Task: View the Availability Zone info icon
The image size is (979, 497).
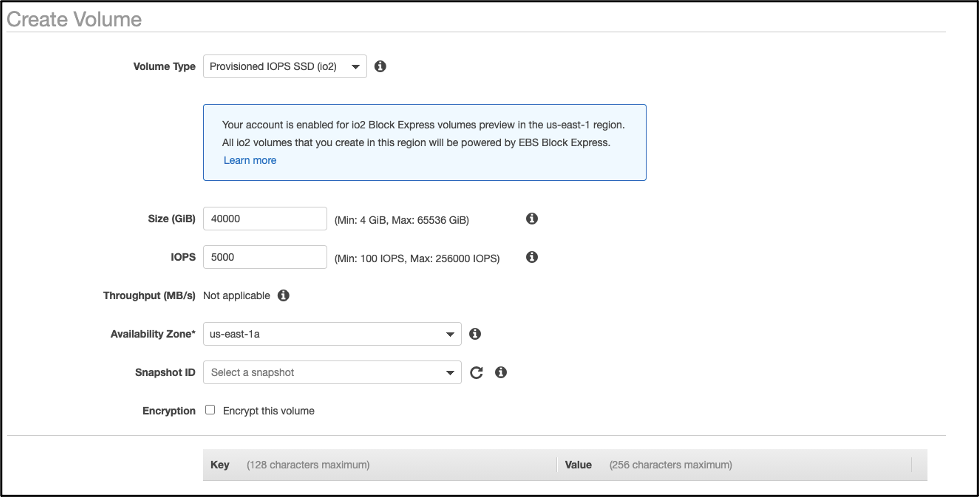Action: coord(476,334)
